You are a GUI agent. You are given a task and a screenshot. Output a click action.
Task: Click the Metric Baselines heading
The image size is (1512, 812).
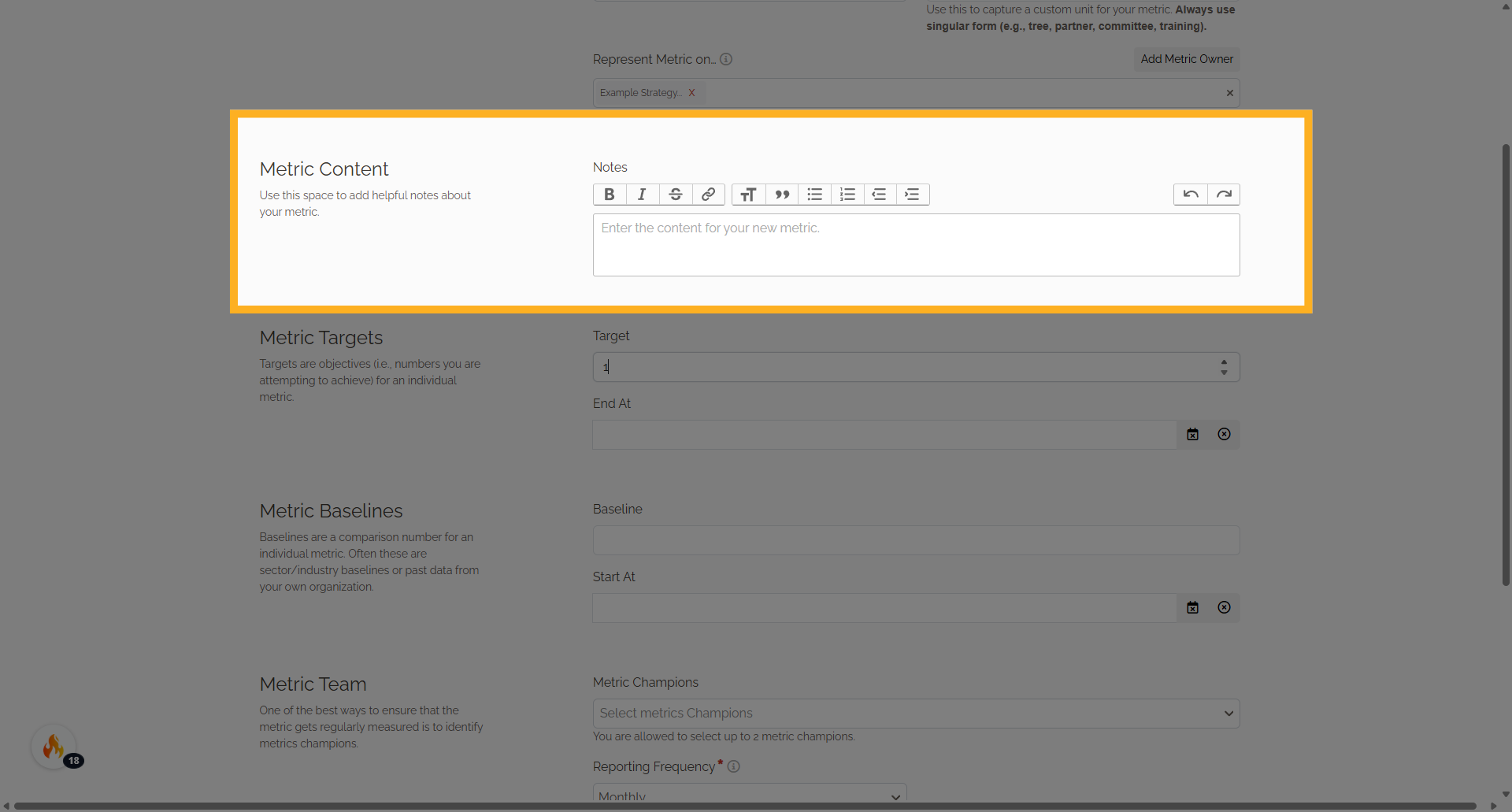click(331, 511)
